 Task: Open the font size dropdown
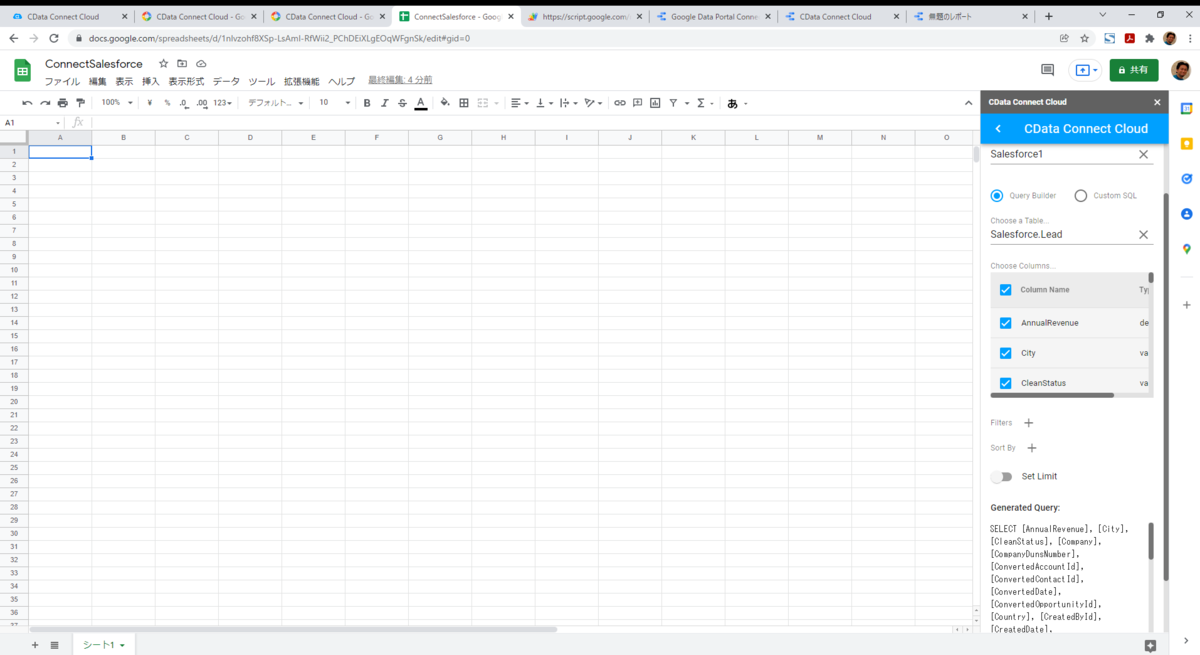click(335, 103)
